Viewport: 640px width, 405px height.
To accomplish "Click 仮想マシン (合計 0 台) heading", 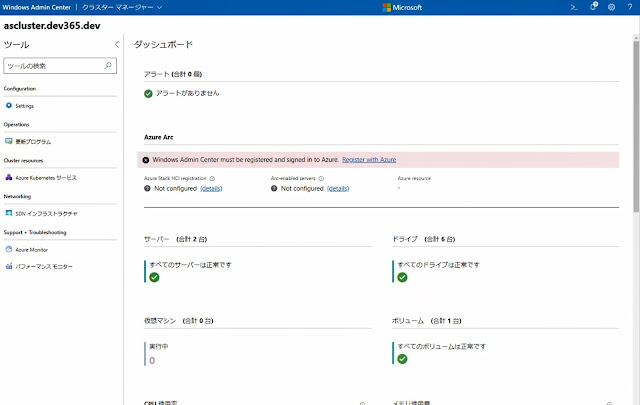I will tap(178, 321).
